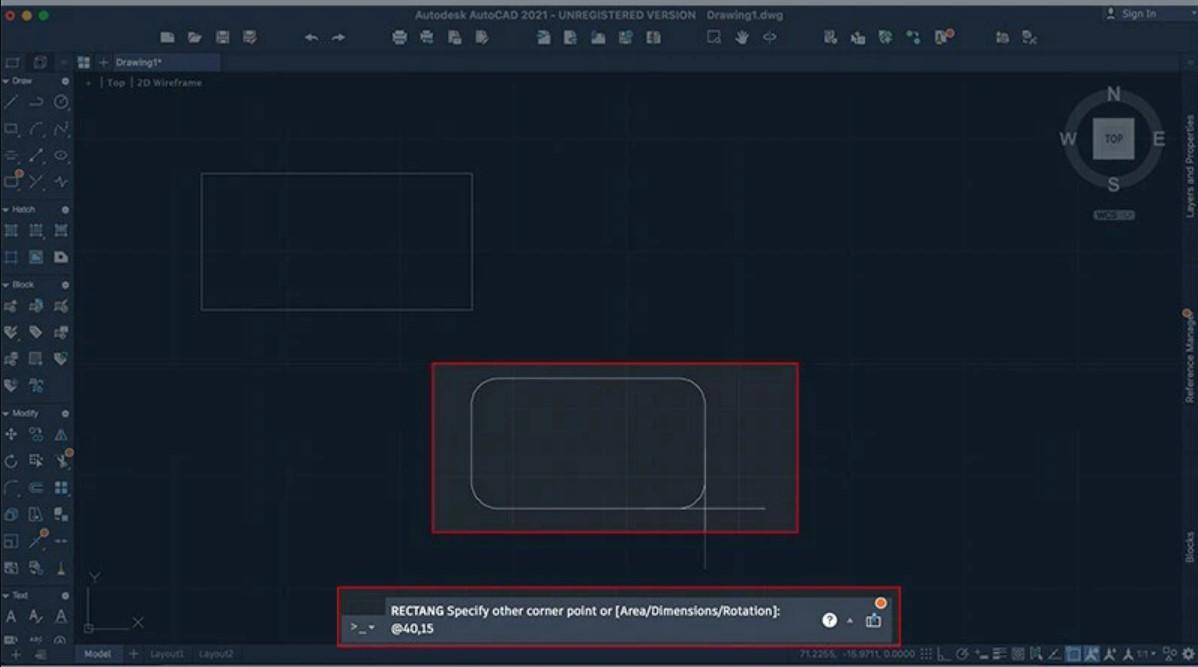Click the New drawing icon in toolbar
The image size is (1198, 667).
167,37
